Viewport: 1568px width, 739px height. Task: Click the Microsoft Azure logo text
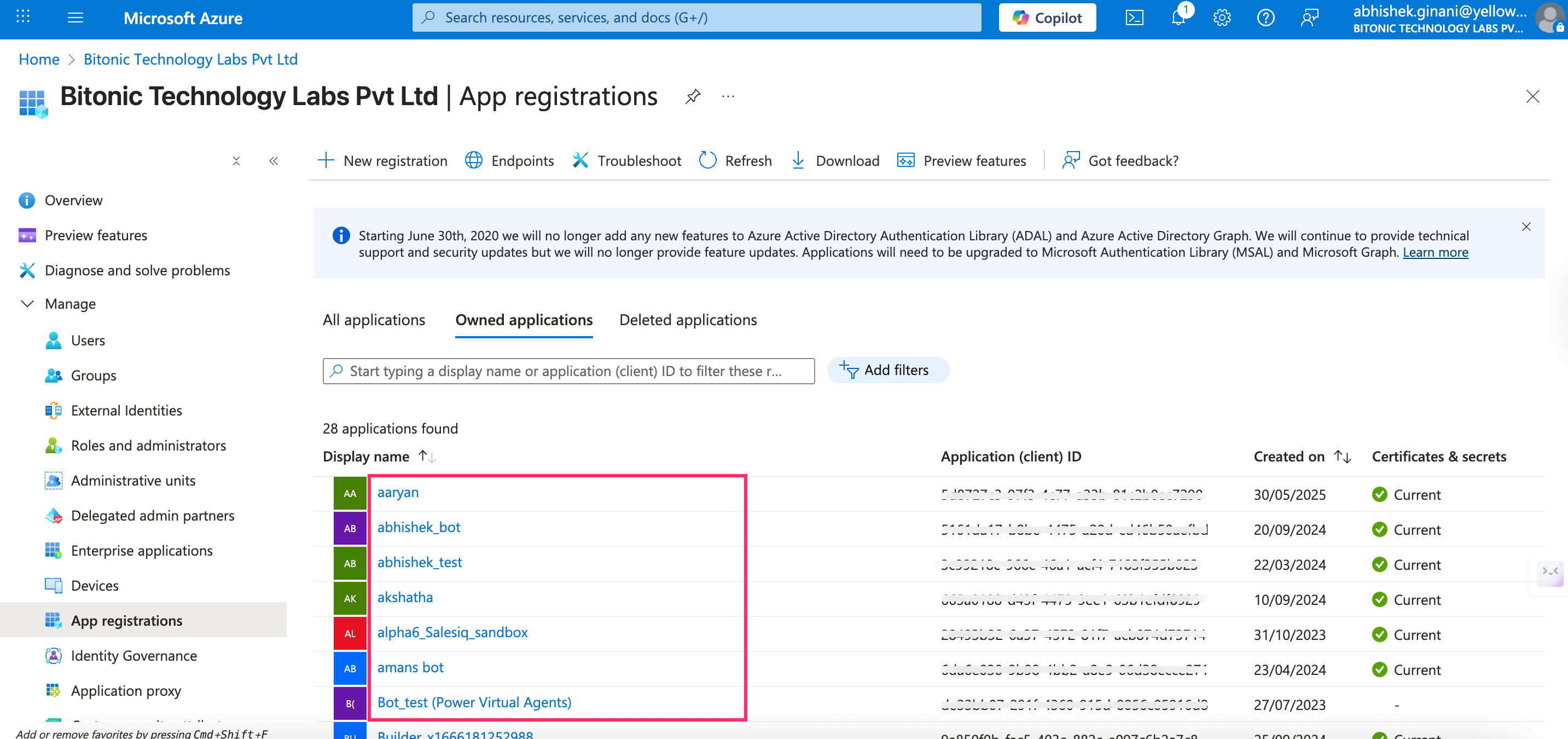pyautogui.click(x=183, y=18)
